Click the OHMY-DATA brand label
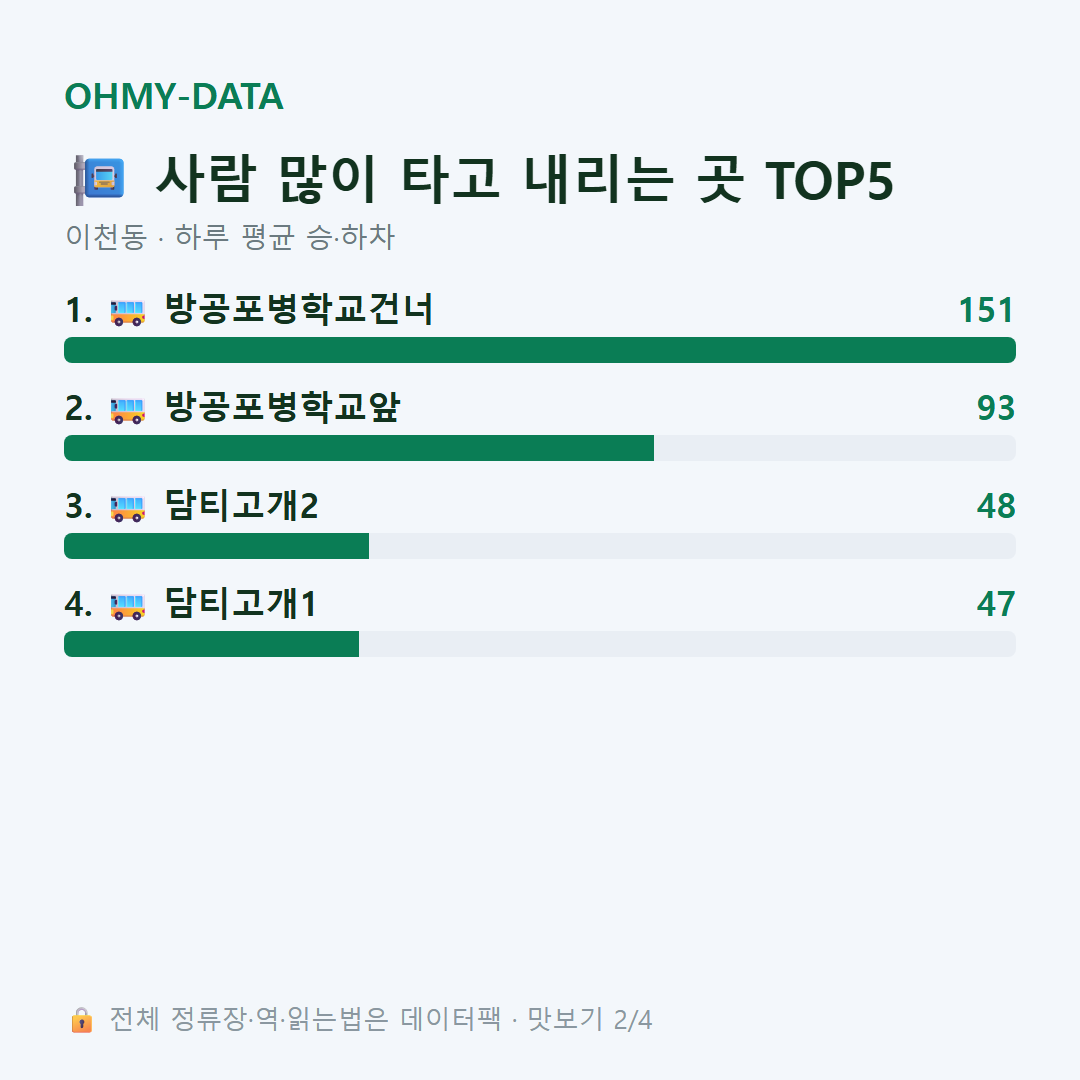This screenshot has height=1080, width=1080. click(174, 96)
